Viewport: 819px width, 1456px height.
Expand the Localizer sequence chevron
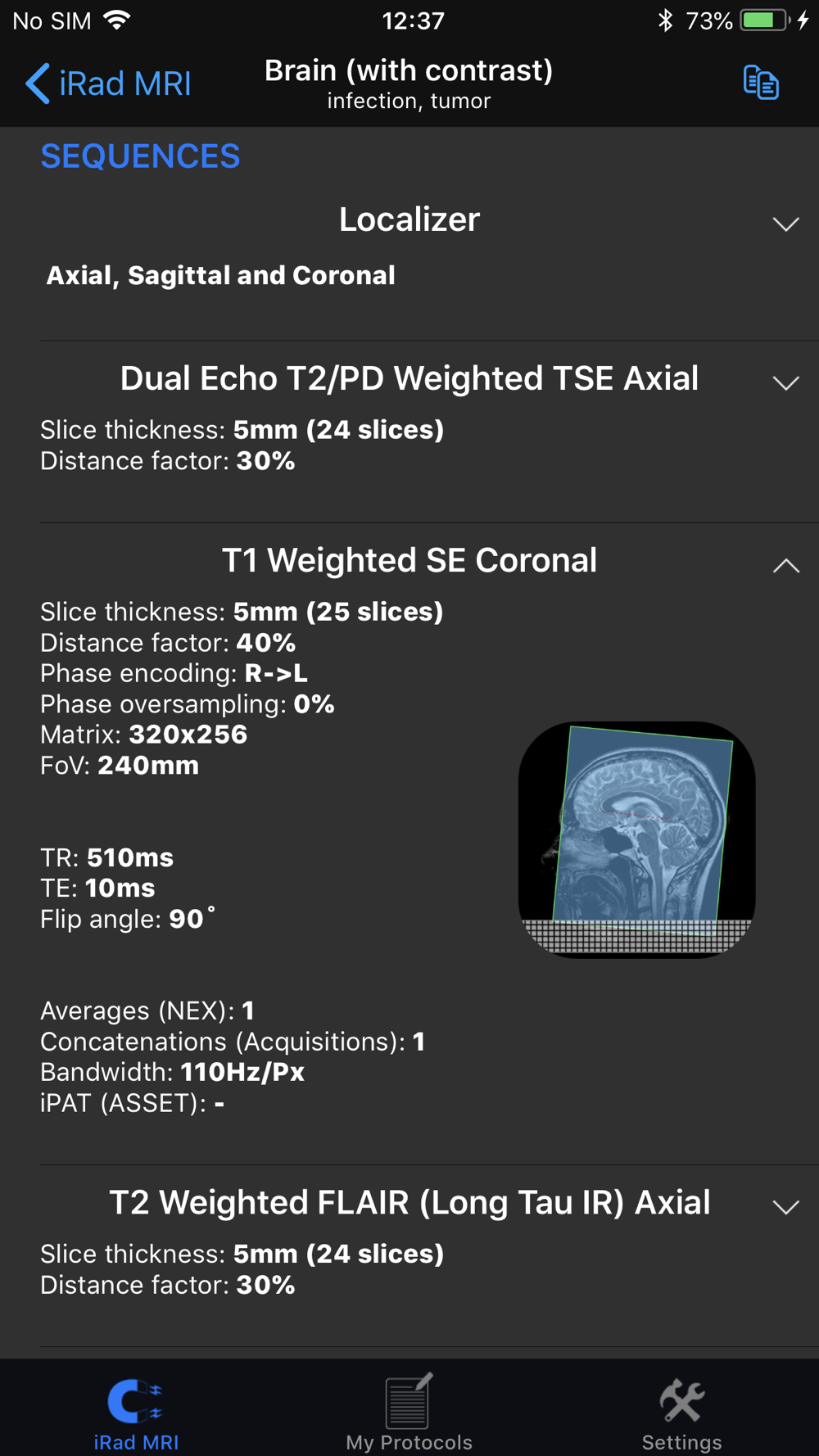(786, 224)
